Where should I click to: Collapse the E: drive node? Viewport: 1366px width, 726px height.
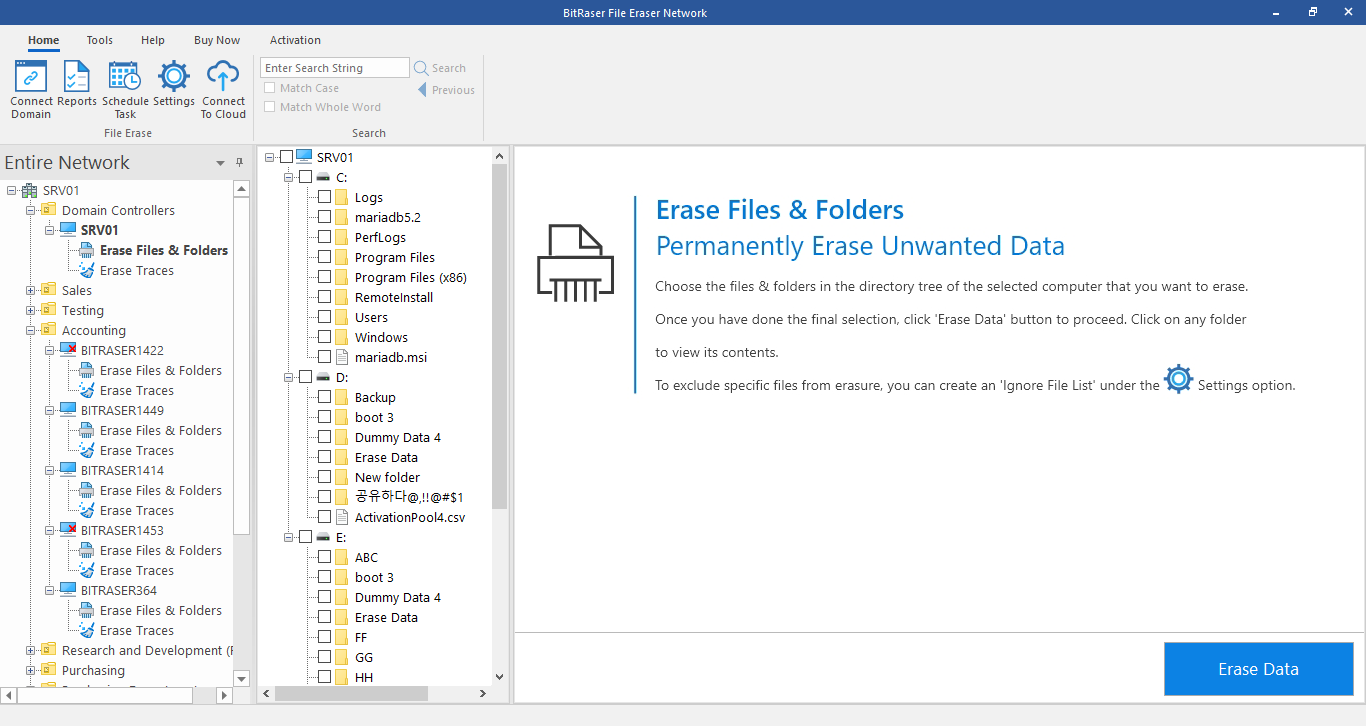[x=289, y=537]
